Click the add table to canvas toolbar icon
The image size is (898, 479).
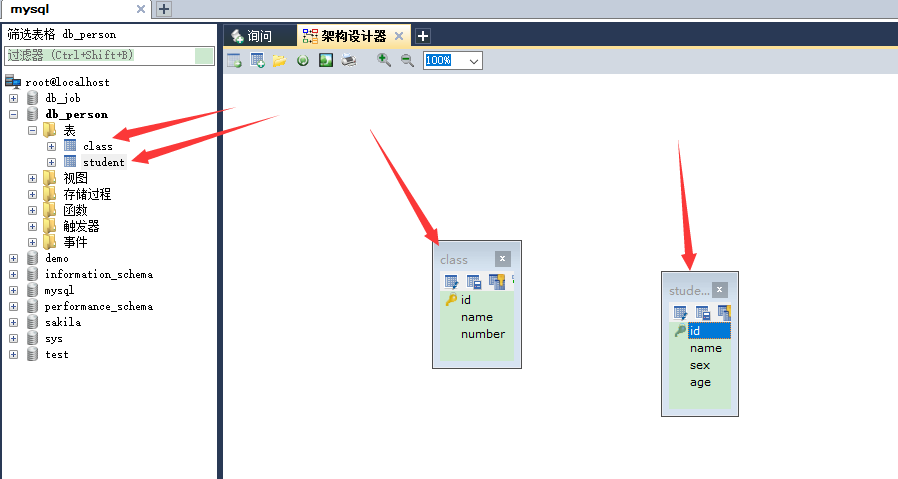pyautogui.click(x=234, y=60)
